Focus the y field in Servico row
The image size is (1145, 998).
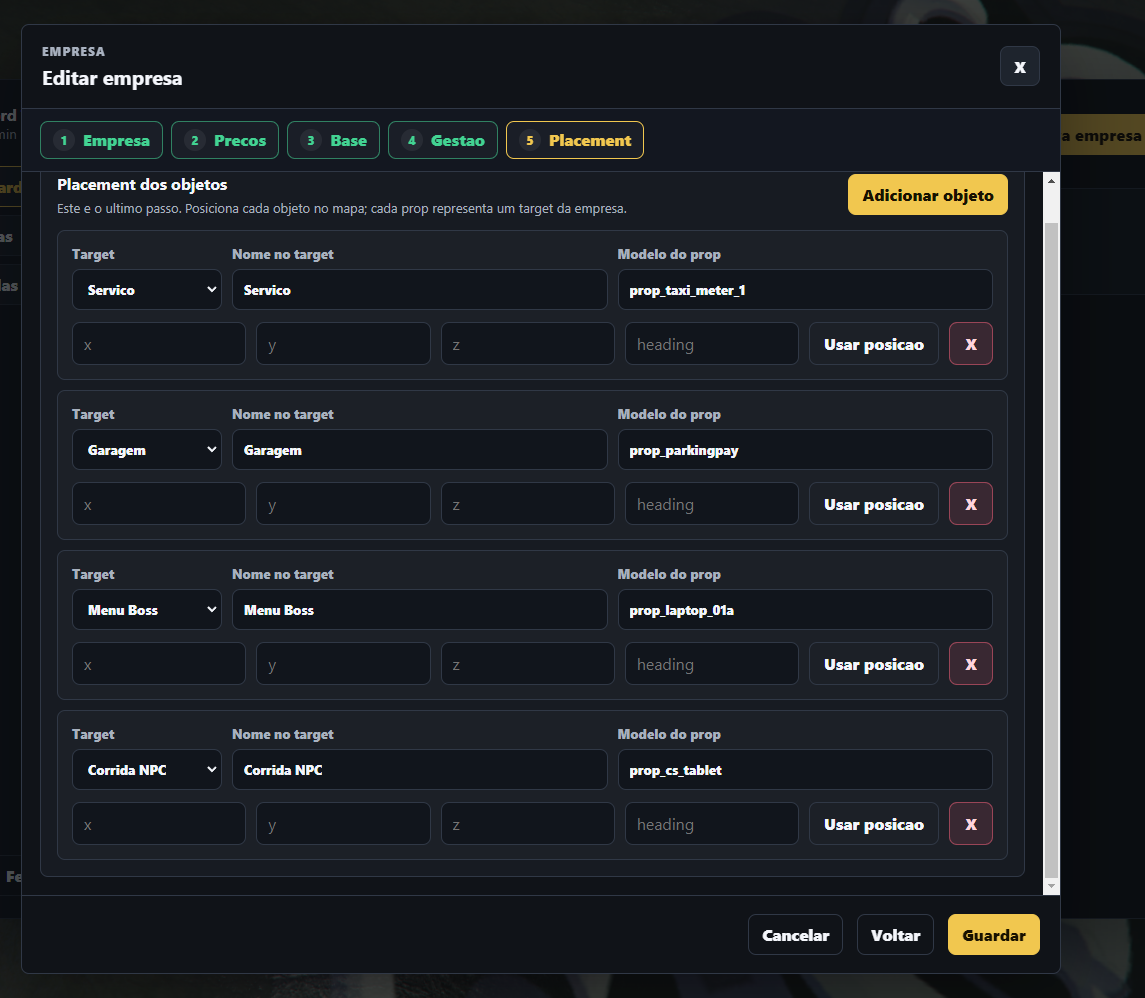pos(343,344)
